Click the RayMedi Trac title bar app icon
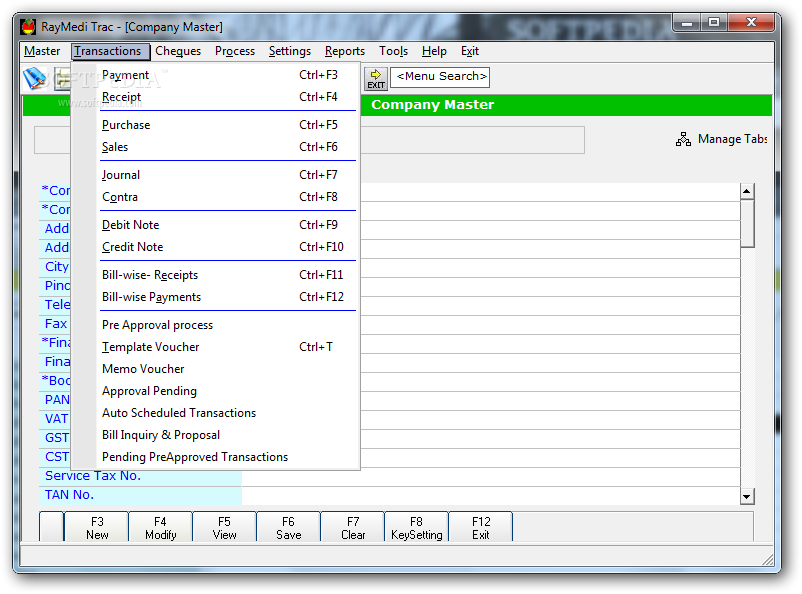Screen dimensions: 802x594 tap(29, 27)
